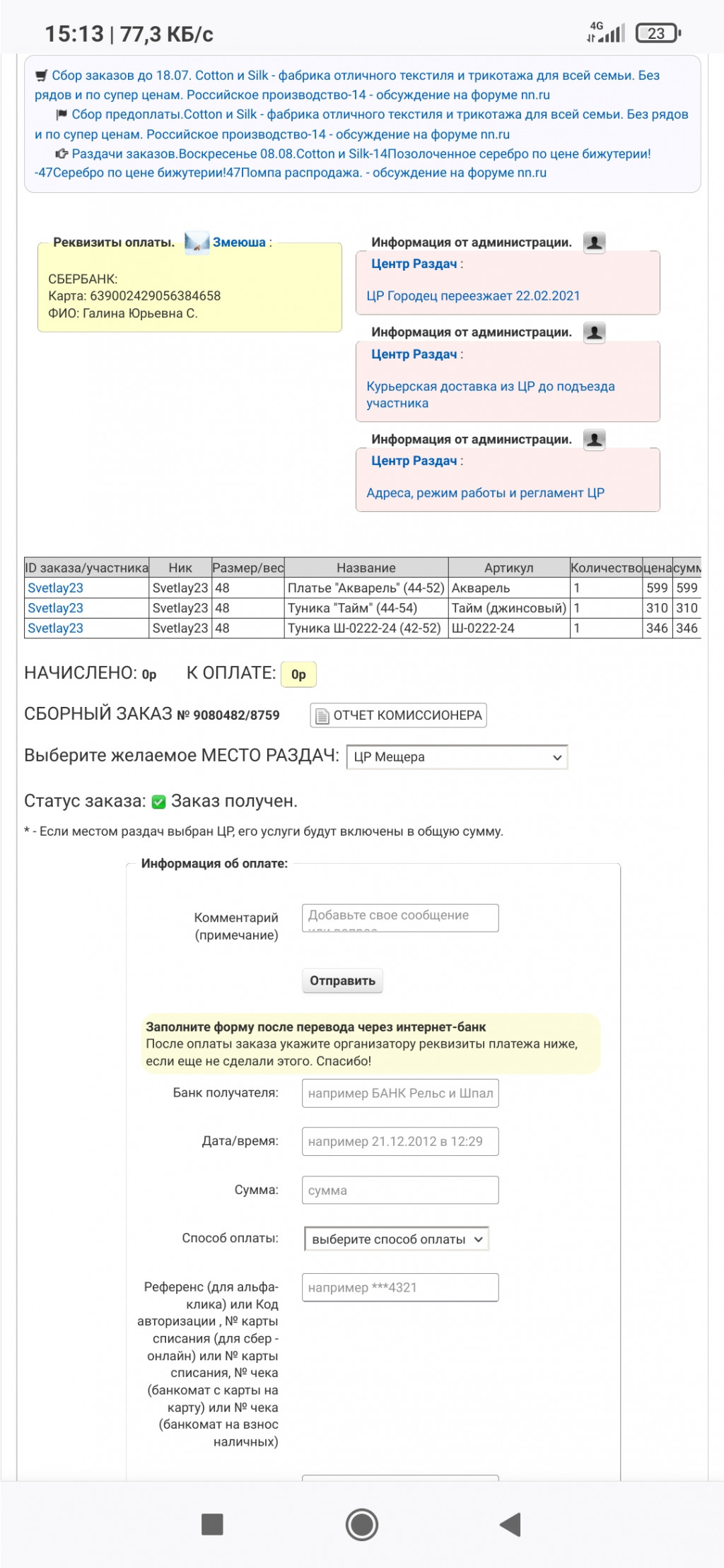Open the "выберите способ оплаты" dropdown

click(x=396, y=1239)
